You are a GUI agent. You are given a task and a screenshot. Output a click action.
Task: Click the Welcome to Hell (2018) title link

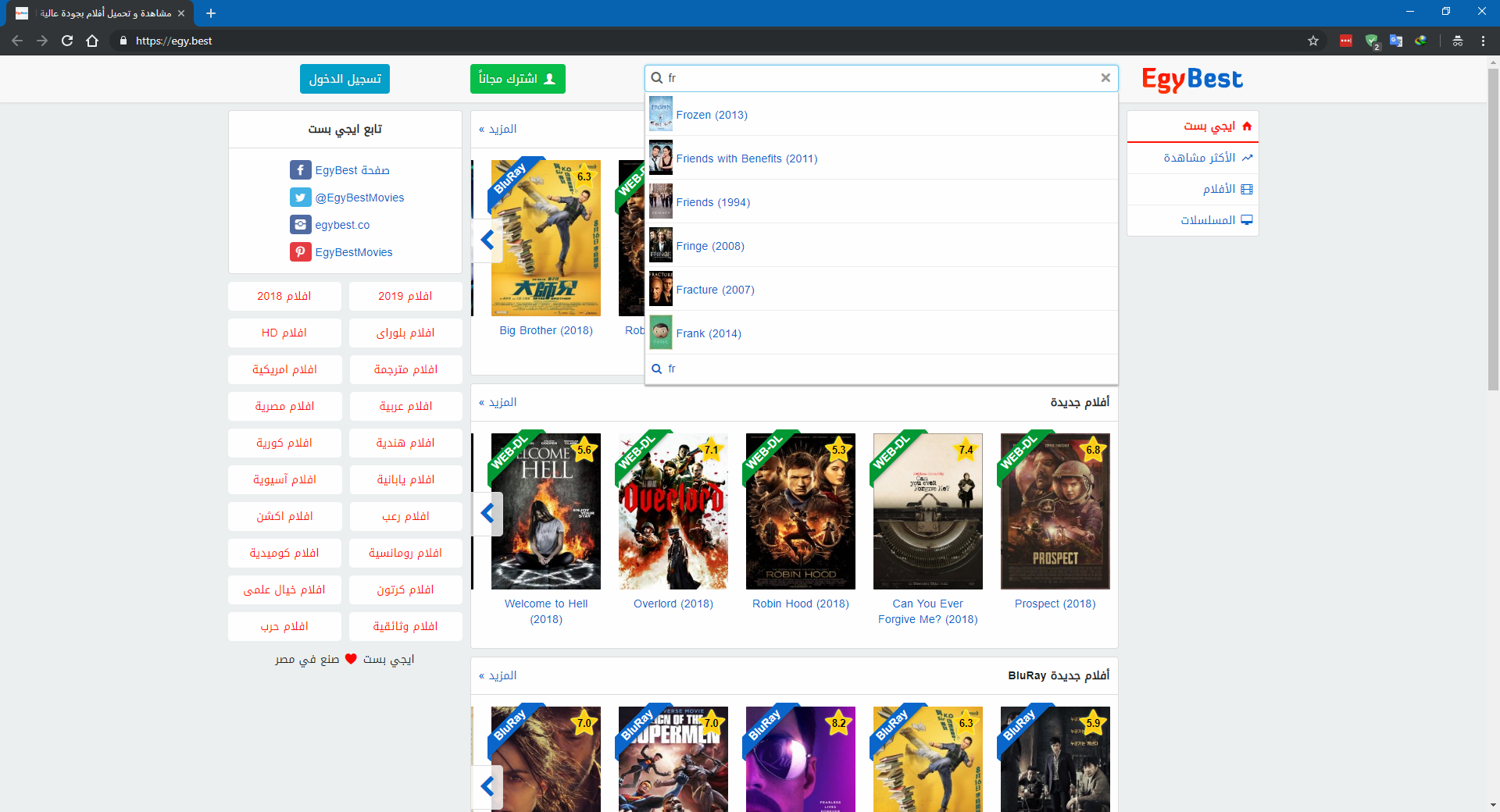[x=546, y=611]
